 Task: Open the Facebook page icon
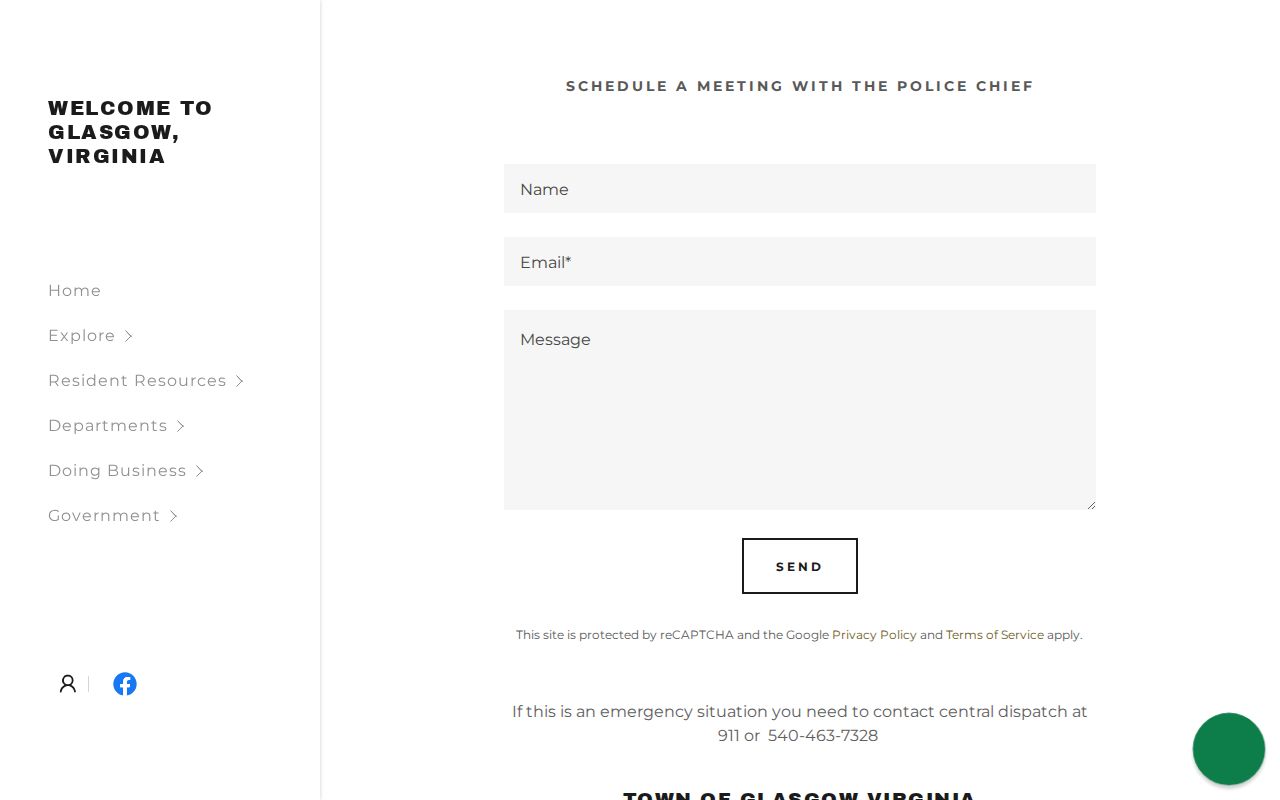point(125,684)
